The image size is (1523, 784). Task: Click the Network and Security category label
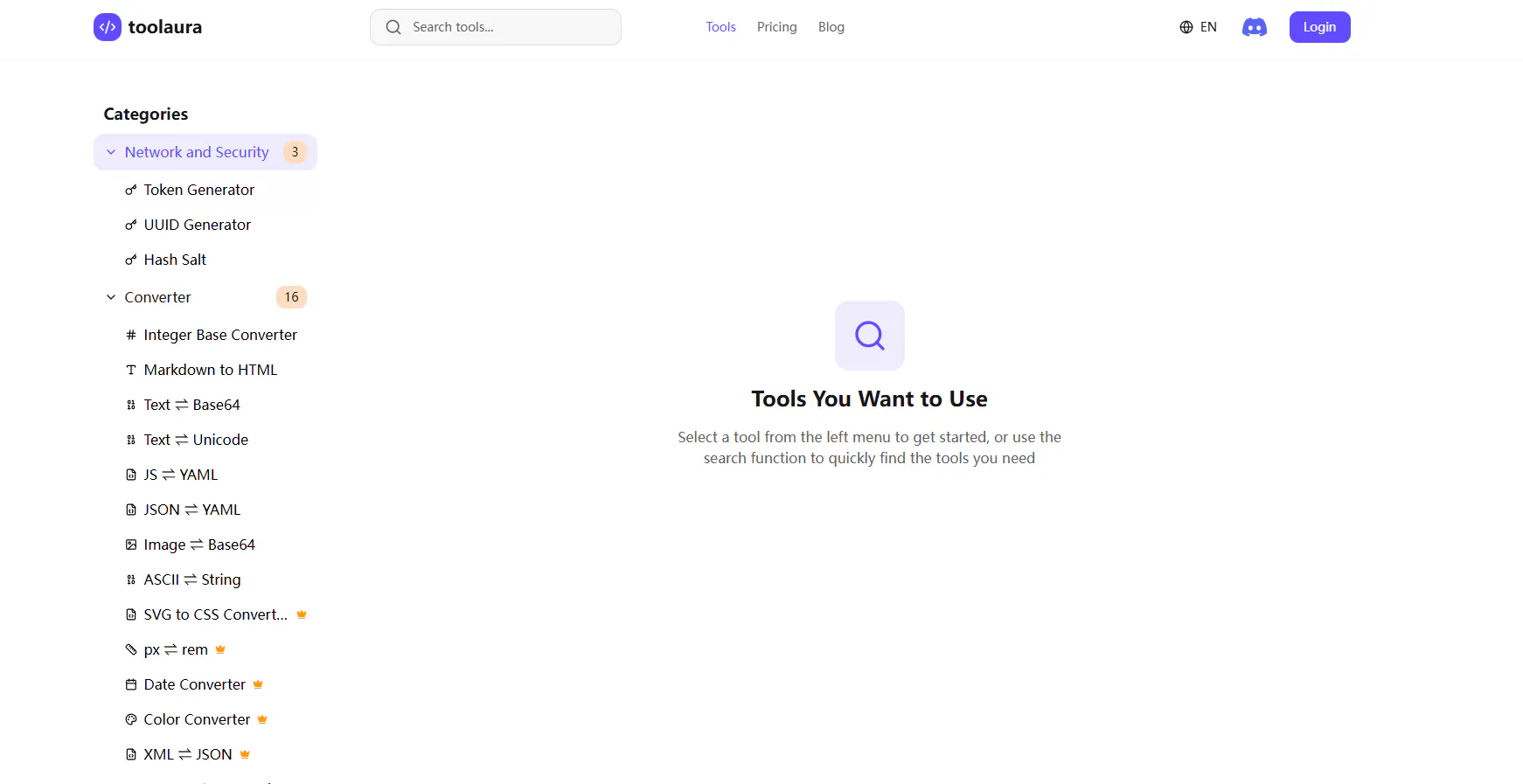pos(197,152)
